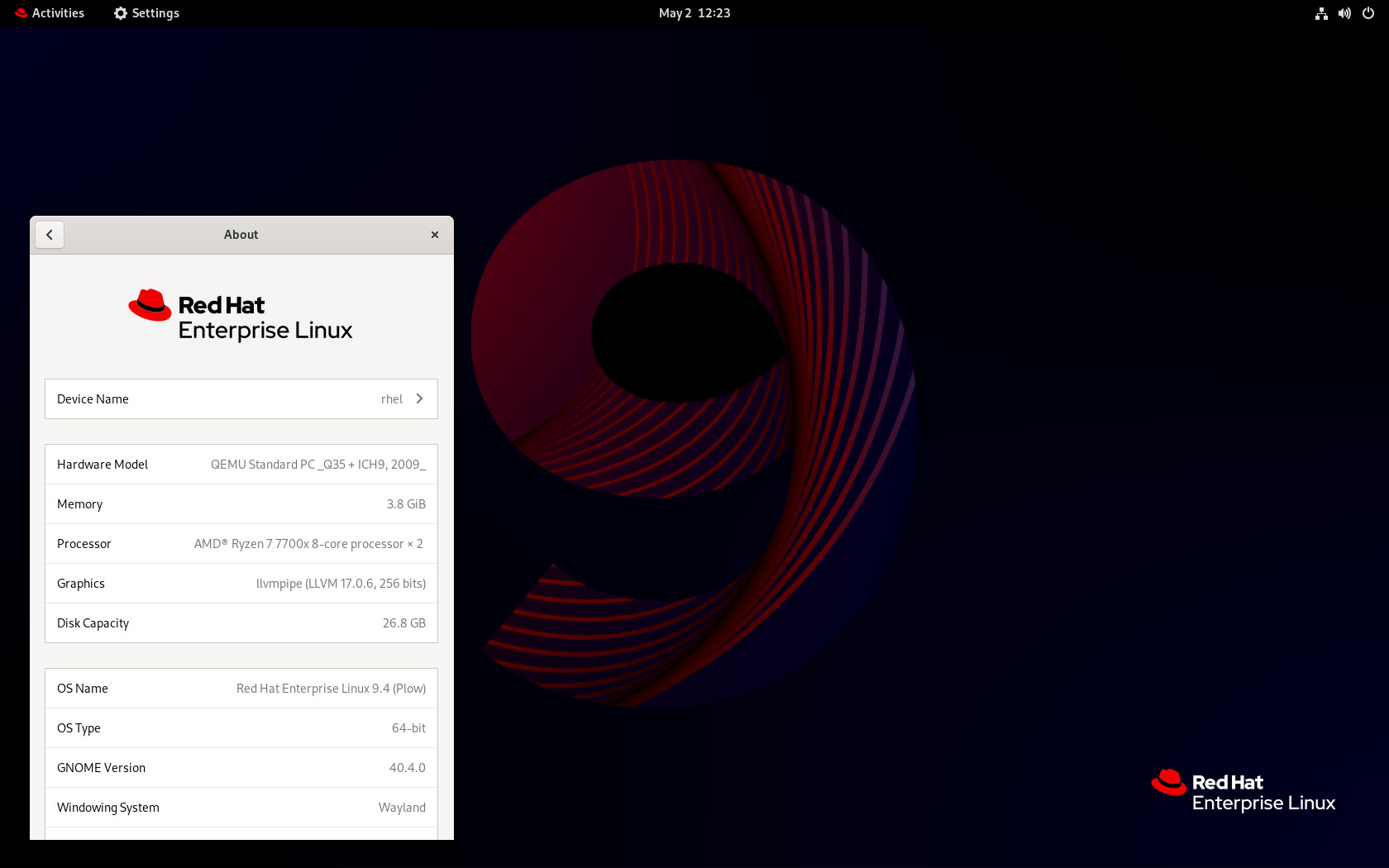
Task: Open the Device Name row to rename
Action: click(241, 399)
